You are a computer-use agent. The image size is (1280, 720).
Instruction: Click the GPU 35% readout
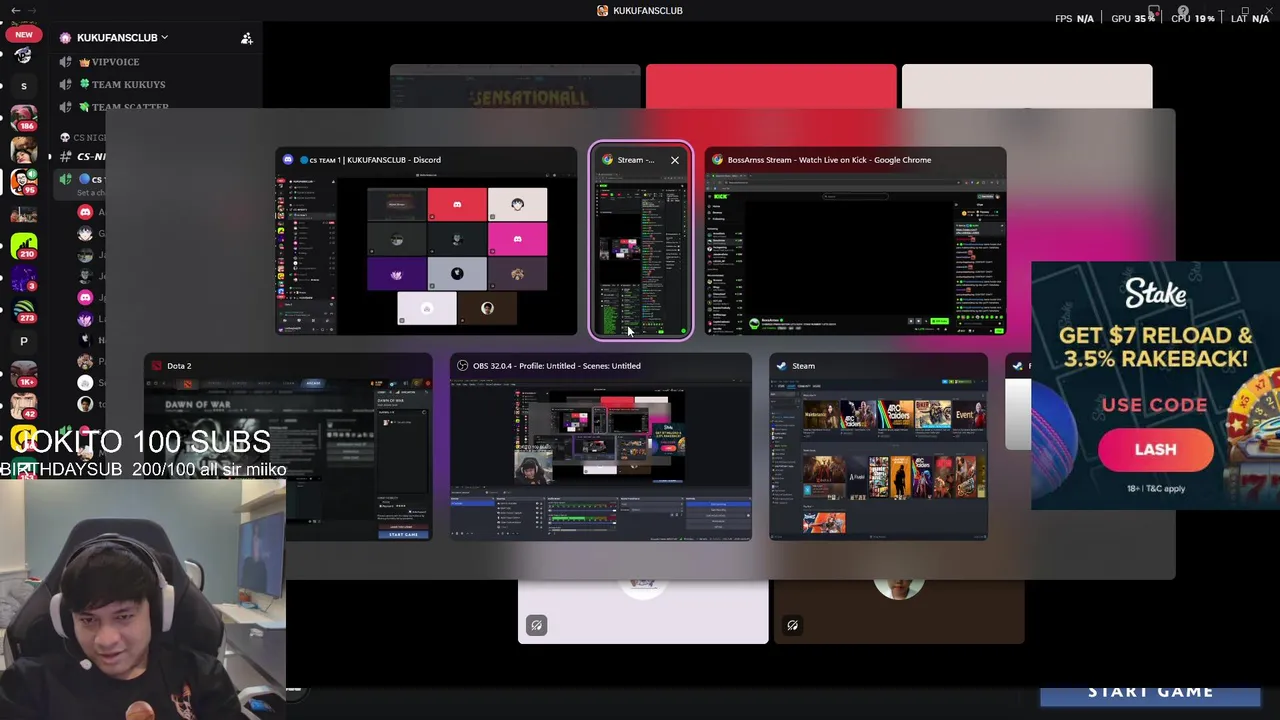1133,18
